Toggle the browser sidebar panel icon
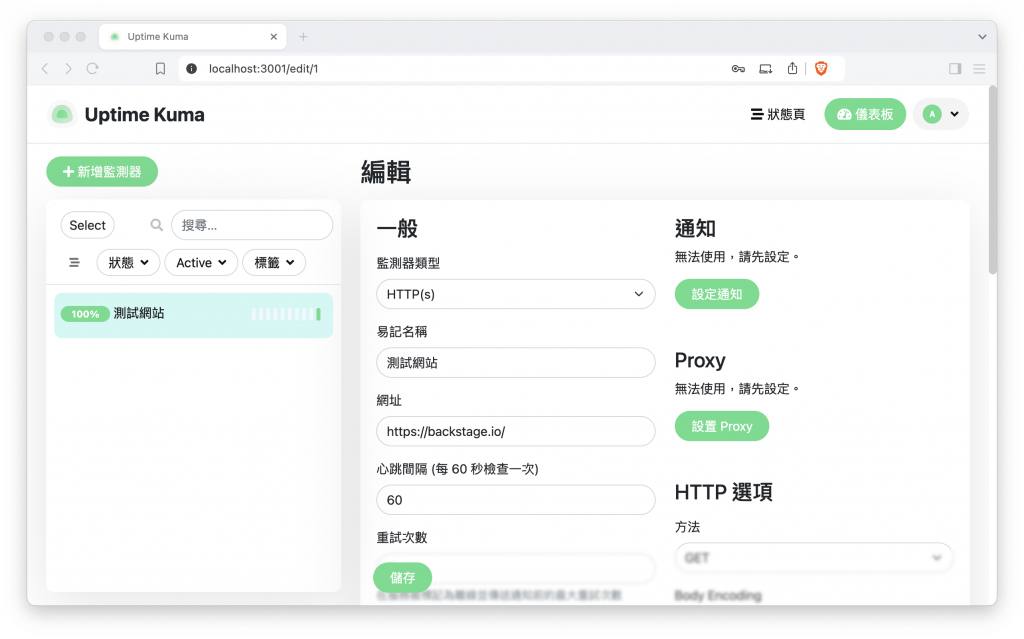Image resolution: width=1024 pixels, height=639 pixels. 955,69
